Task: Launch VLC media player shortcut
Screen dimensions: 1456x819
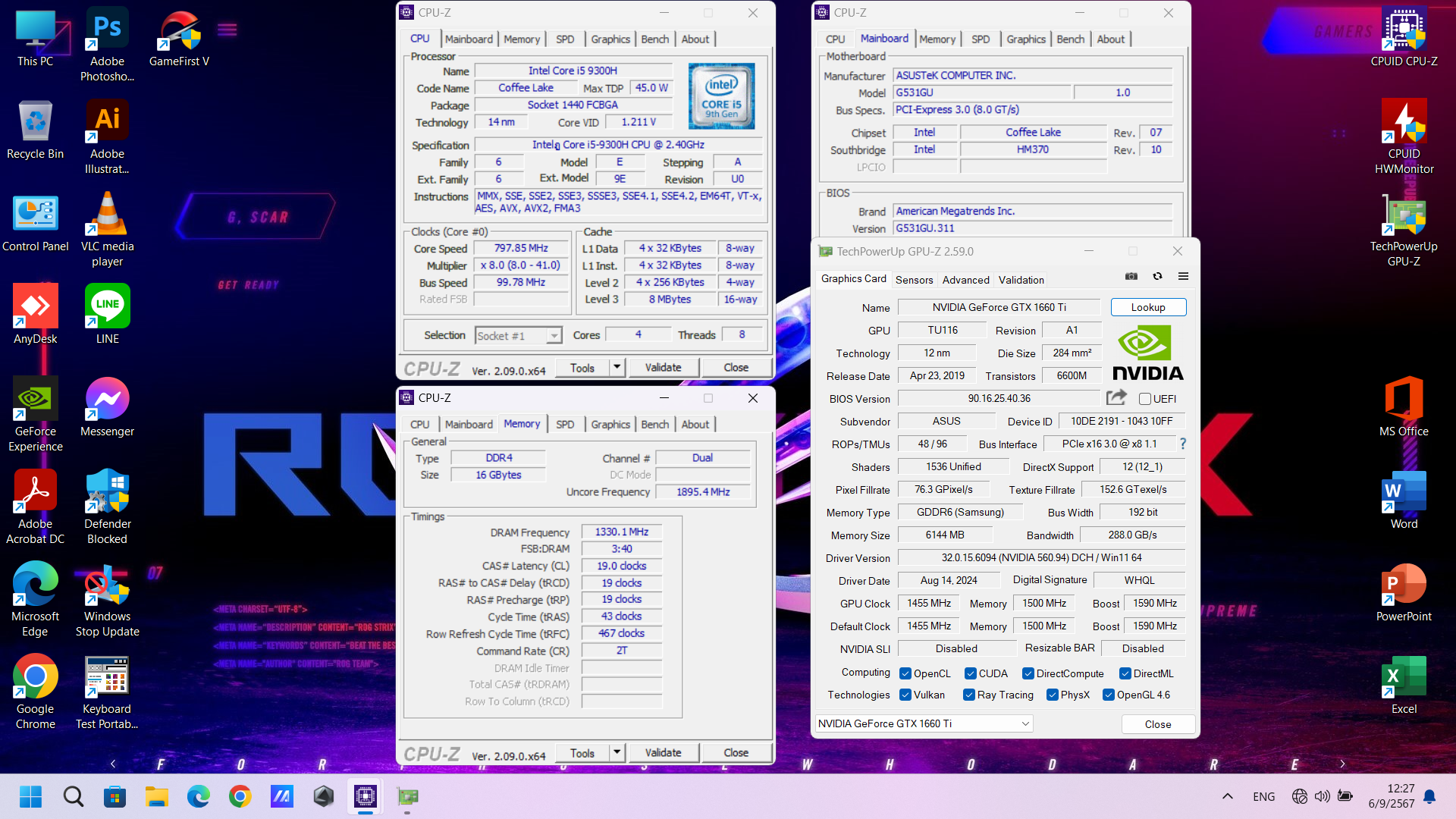Action: pos(107,229)
